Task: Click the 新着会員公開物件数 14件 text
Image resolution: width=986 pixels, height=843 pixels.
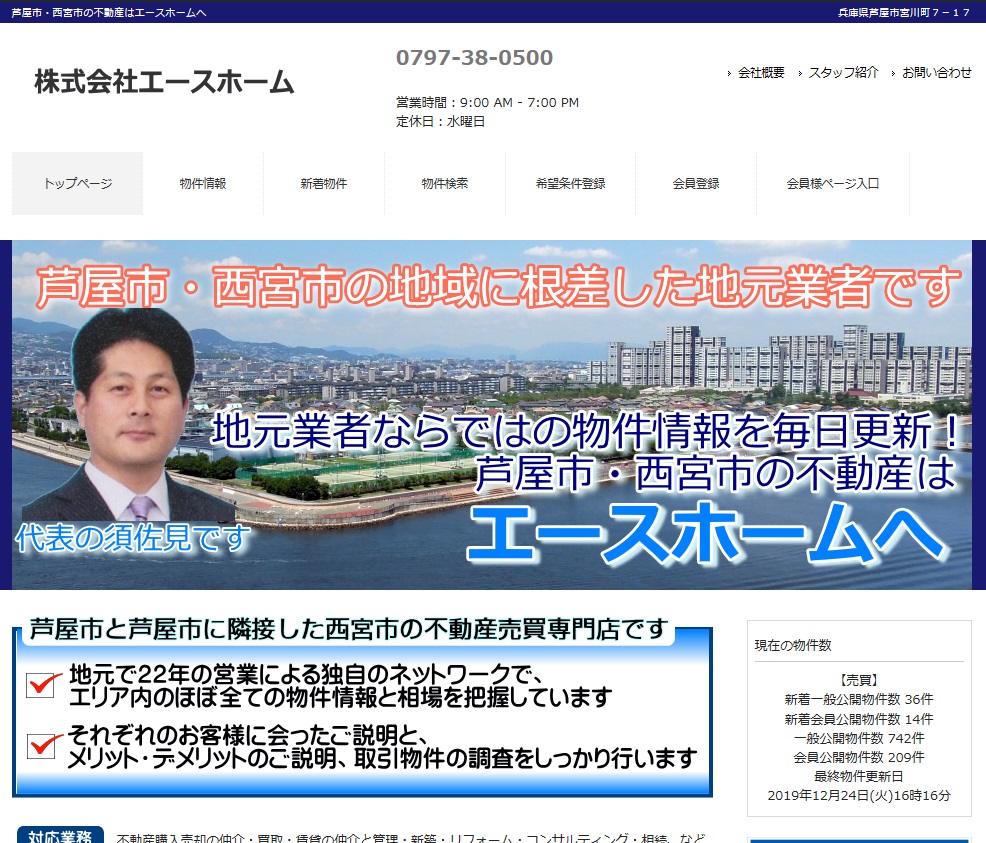Action: coord(859,719)
